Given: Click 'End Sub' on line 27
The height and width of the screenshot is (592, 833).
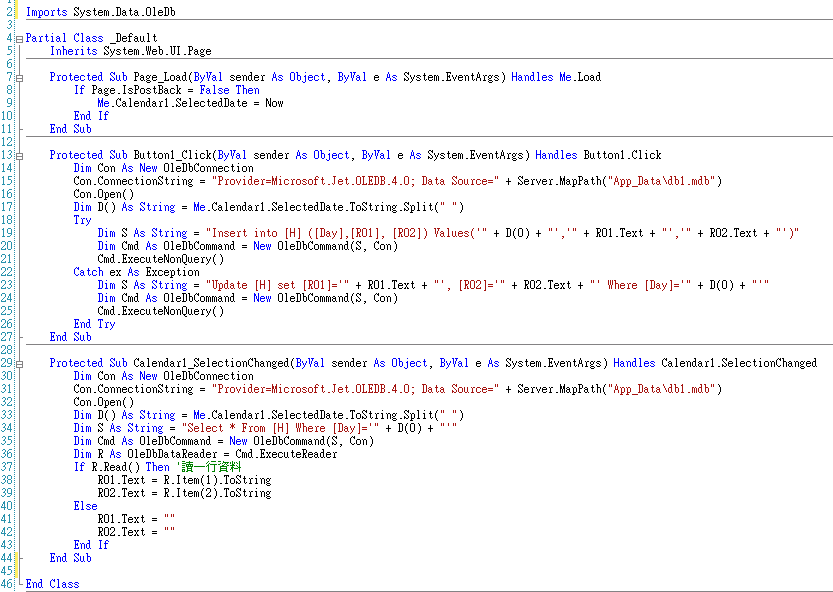Looking at the screenshot, I should click(x=71, y=337).
